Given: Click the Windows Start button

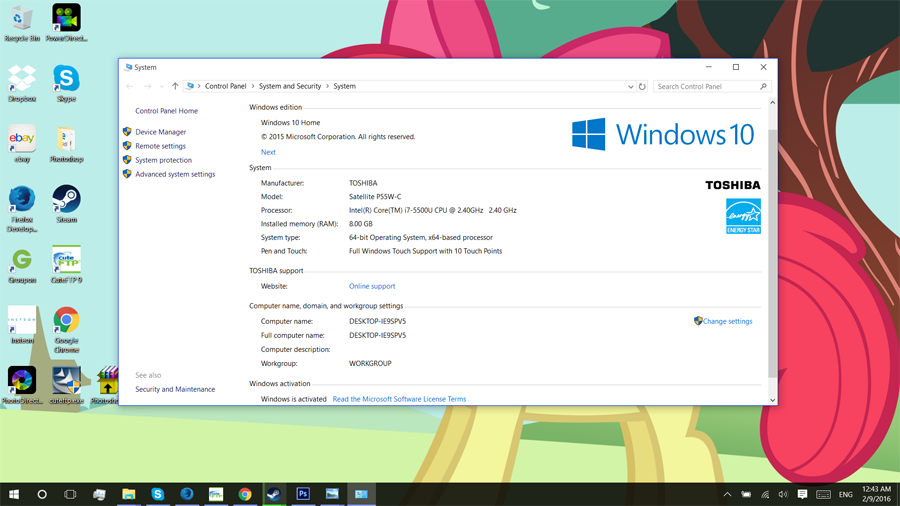Looking at the screenshot, I should pos(14,494).
